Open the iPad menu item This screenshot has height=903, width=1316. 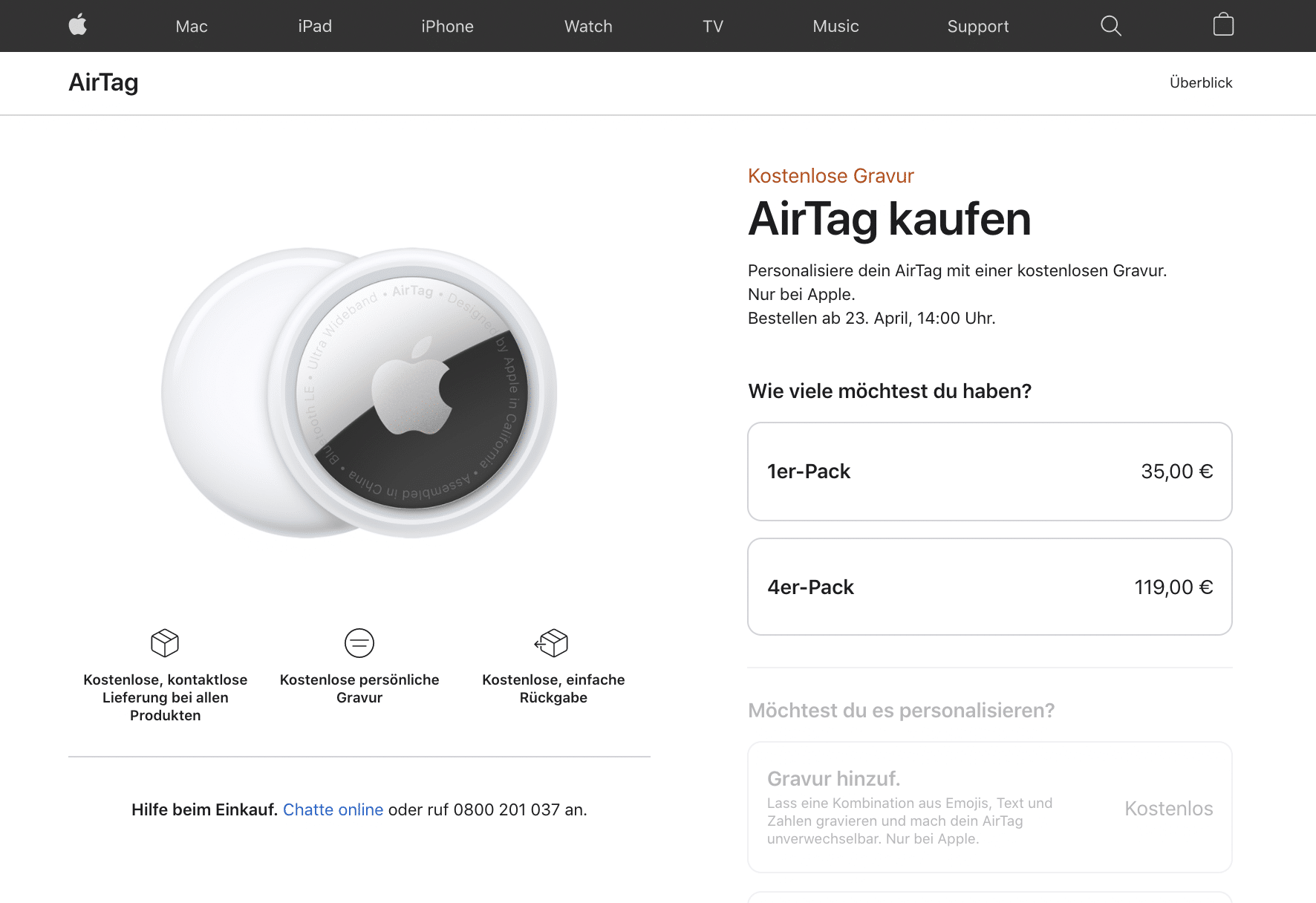tap(315, 27)
